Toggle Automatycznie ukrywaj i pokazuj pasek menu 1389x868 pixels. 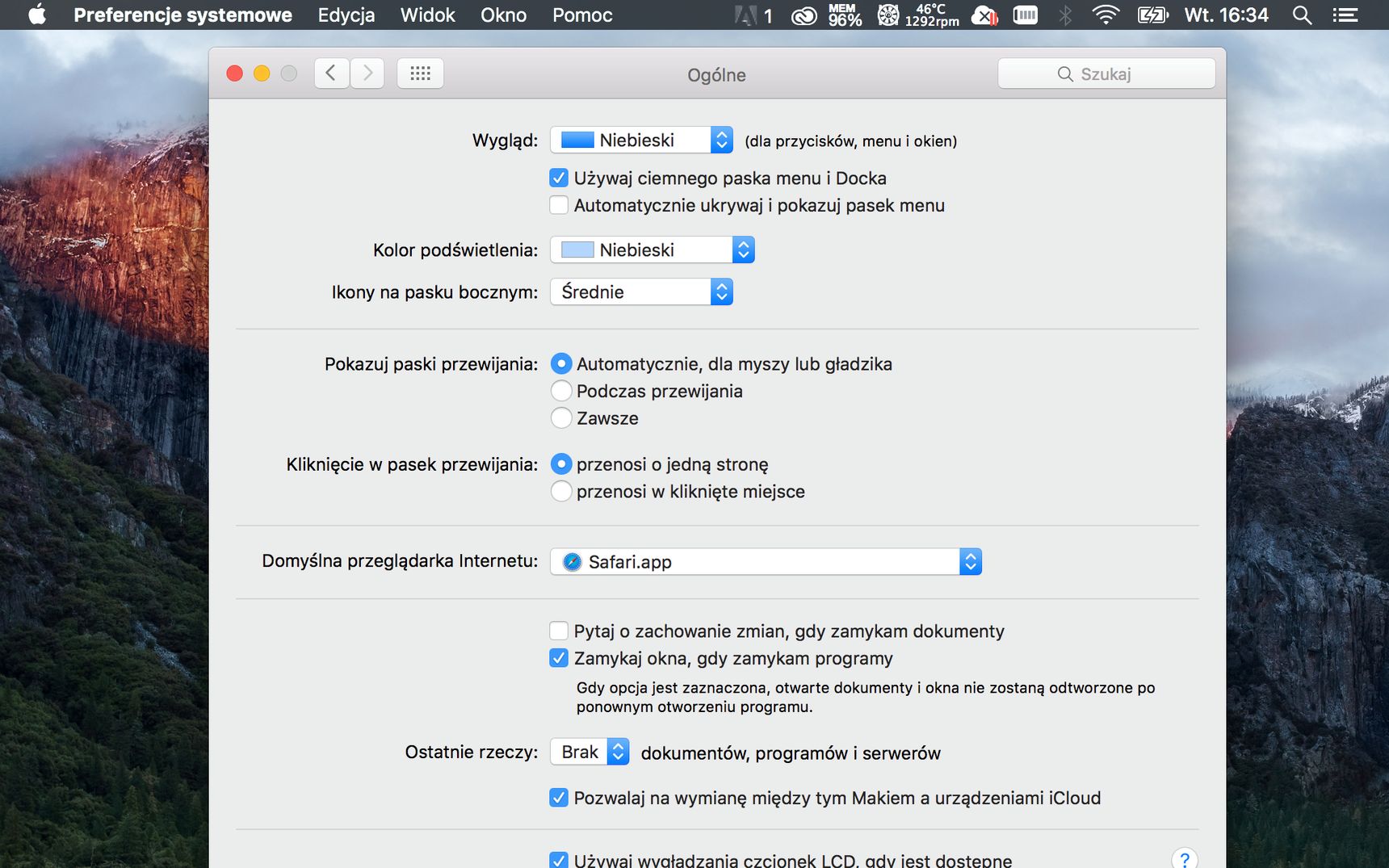[x=559, y=205]
